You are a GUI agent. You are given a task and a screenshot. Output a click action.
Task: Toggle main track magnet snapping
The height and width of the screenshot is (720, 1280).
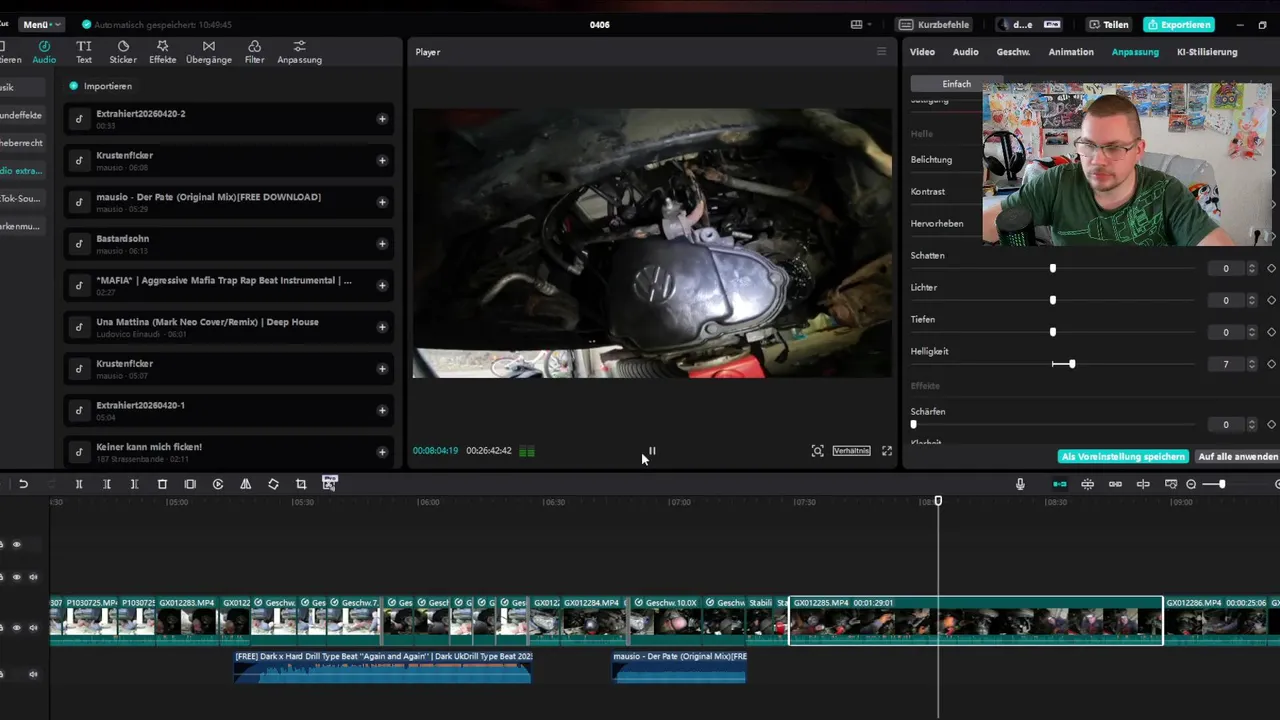[x=1060, y=484]
